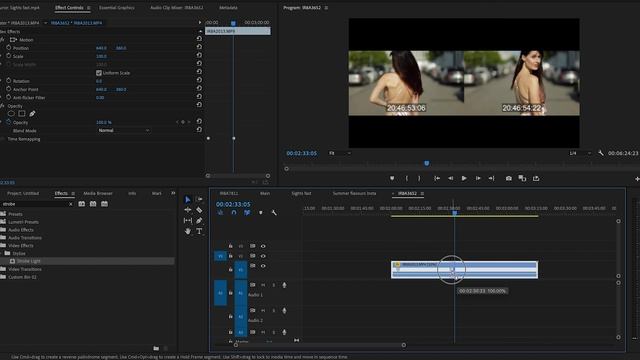Go to Out point
The width and height of the screenshot is (640, 360).
click(x=491, y=178)
